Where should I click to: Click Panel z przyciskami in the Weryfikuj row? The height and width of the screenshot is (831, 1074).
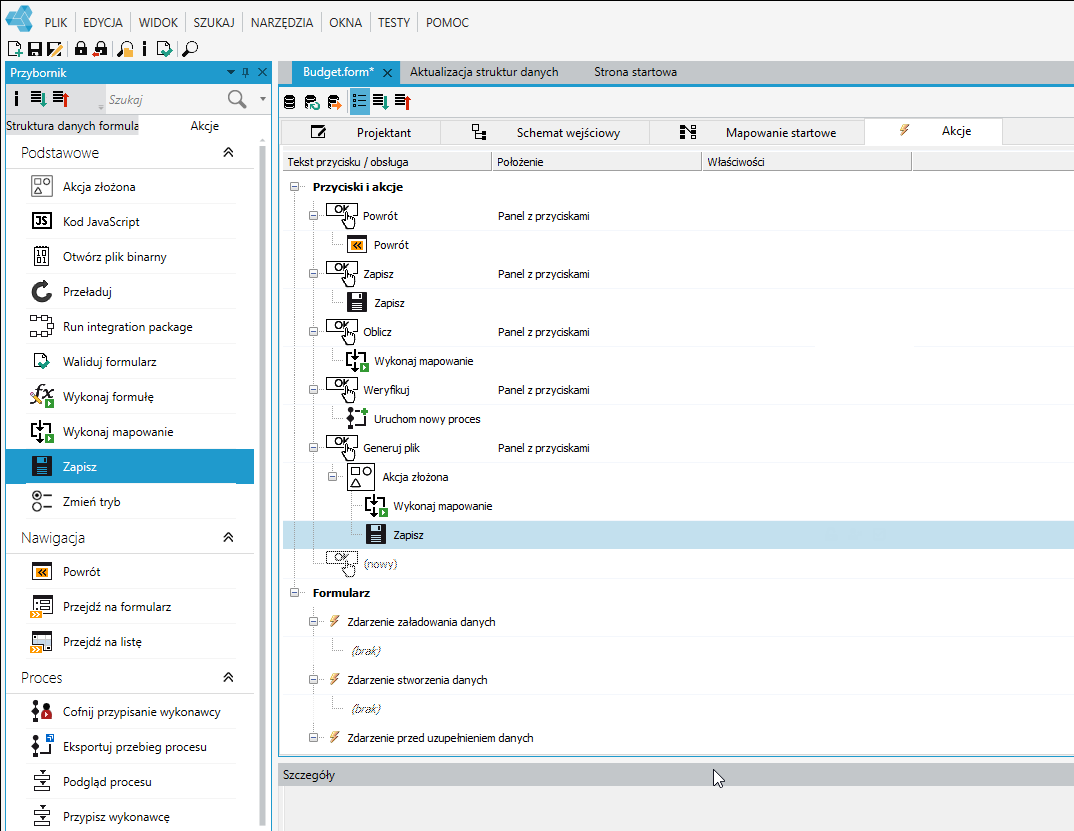tap(543, 390)
